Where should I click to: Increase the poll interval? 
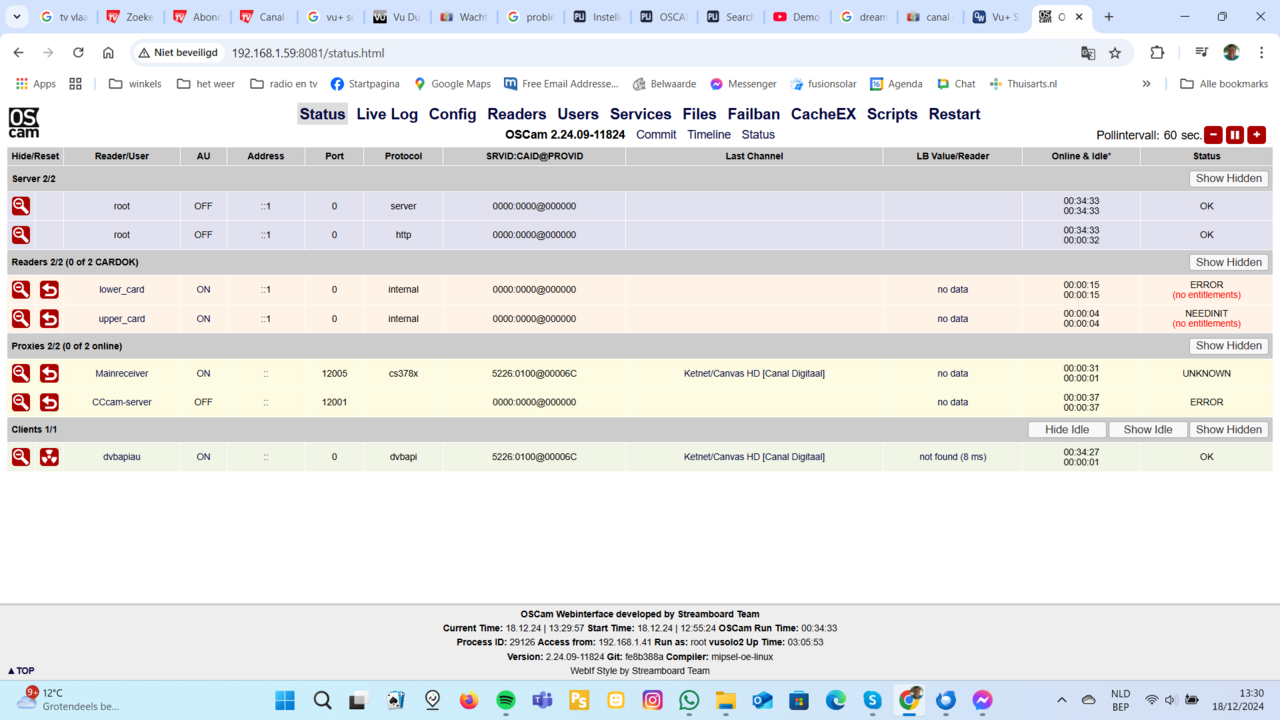click(x=1257, y=135)
